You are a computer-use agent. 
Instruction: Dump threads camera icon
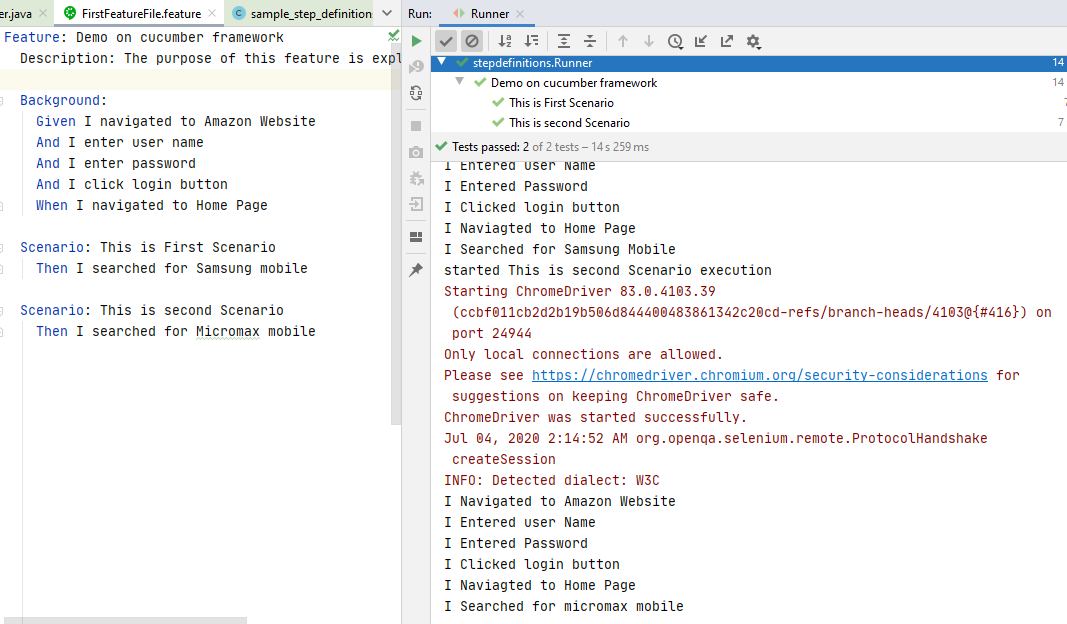(416, 152)
